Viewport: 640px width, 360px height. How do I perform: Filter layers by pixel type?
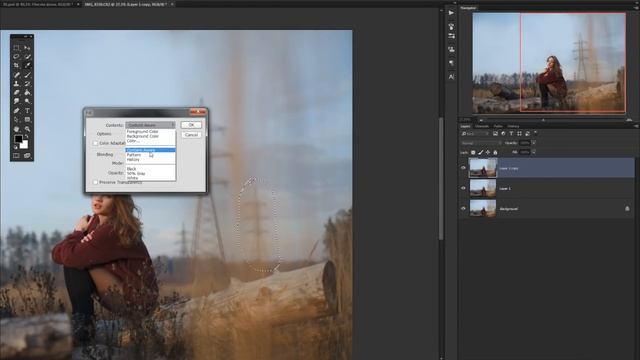click(x=495, y=133)
